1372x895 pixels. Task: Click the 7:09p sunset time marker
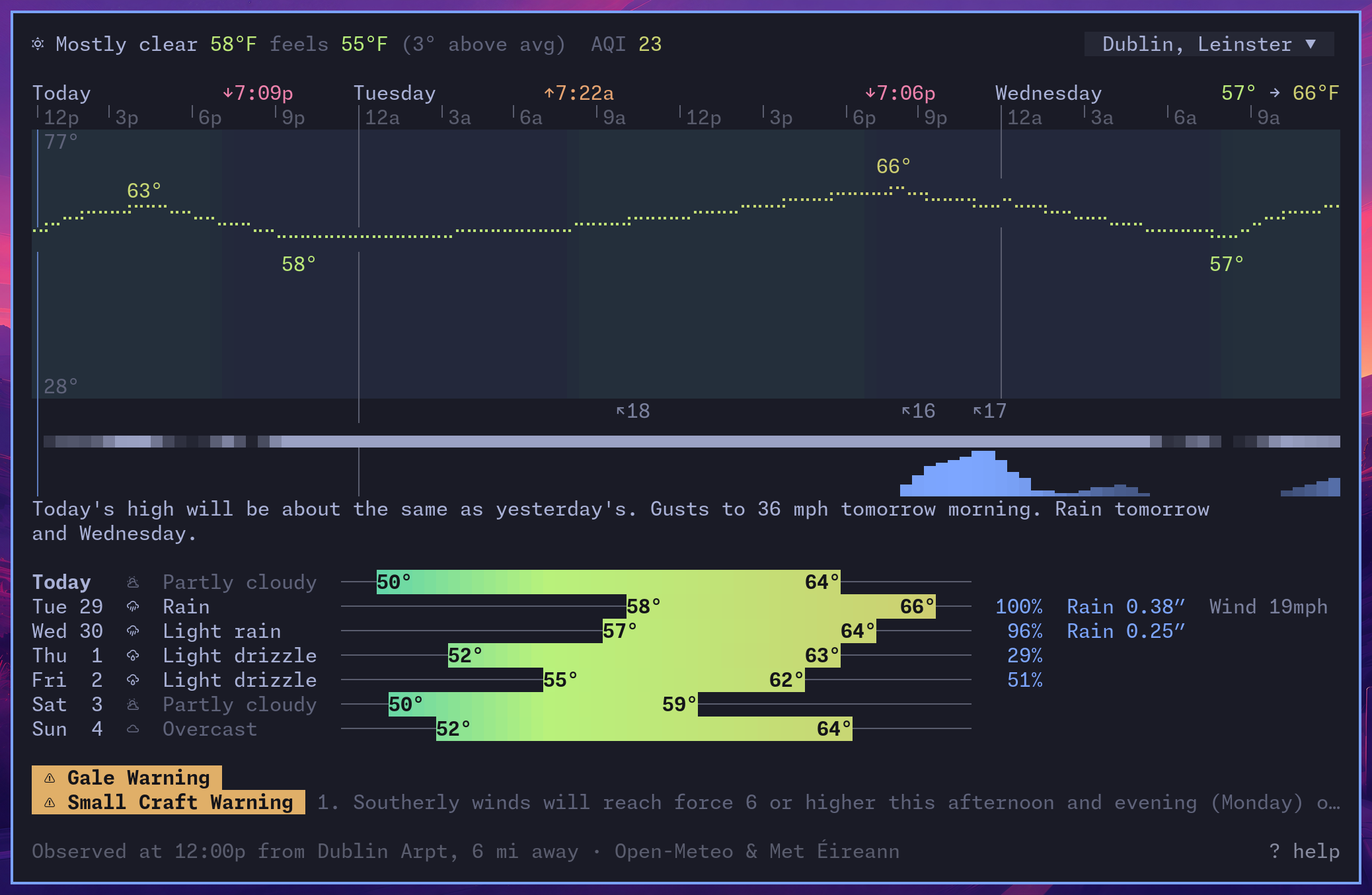(x=258, y=93)
